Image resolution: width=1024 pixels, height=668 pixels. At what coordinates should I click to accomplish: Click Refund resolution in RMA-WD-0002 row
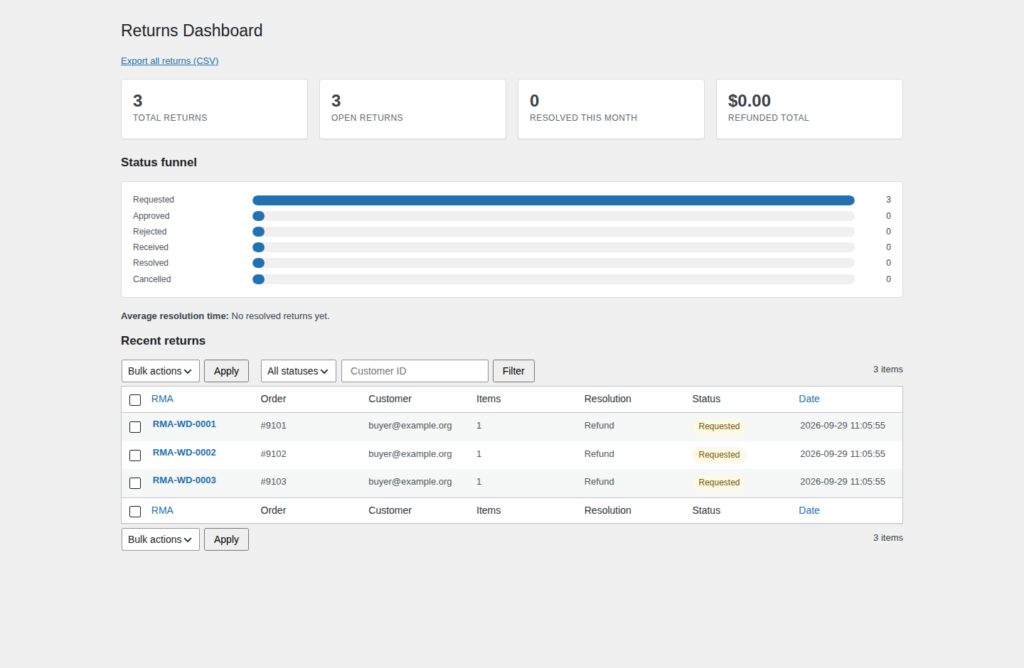click(x=600, y=454)
